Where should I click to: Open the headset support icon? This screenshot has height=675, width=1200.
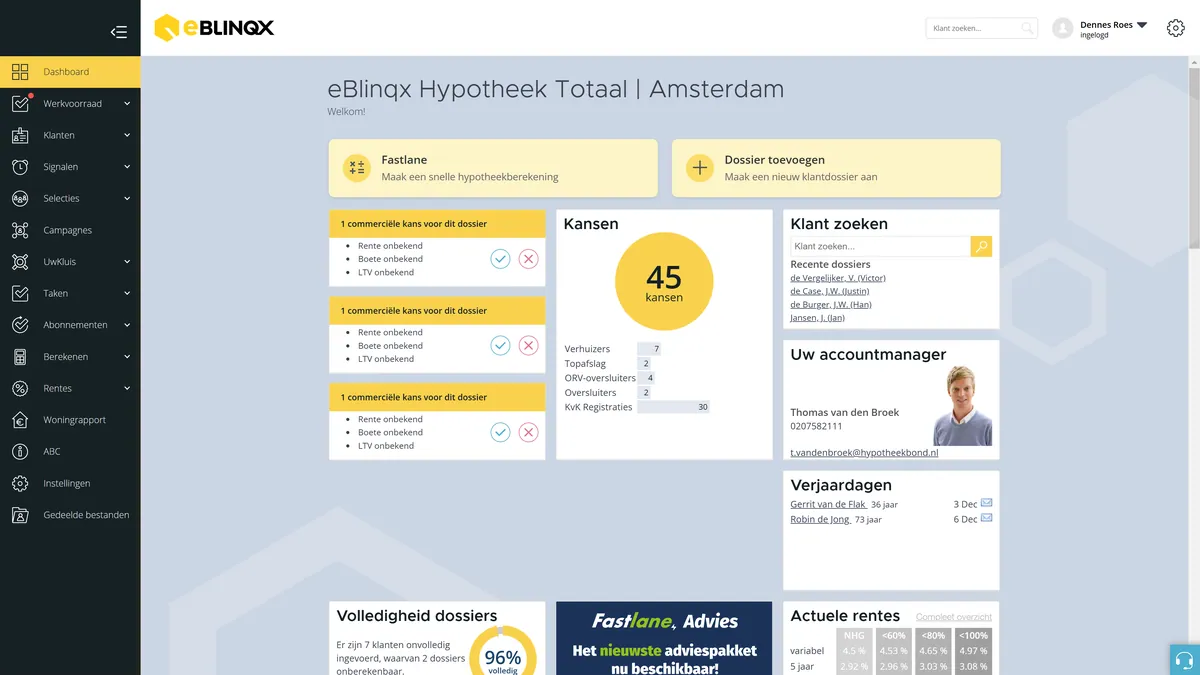(x=1185, y=660)
